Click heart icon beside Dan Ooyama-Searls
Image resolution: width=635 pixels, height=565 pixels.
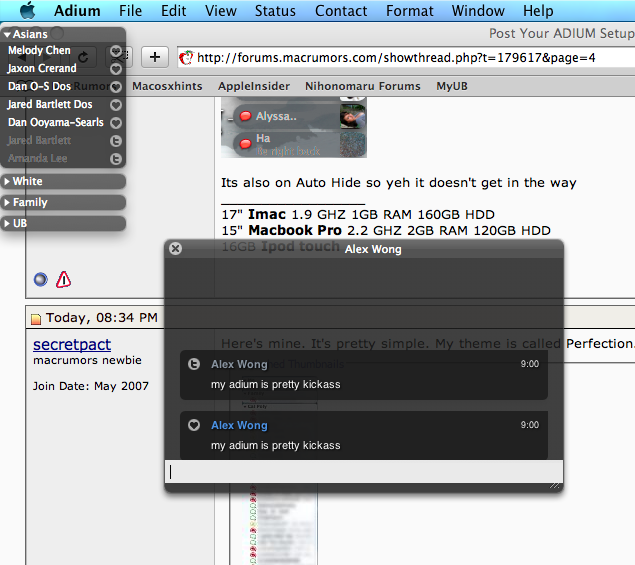(116, 123)
